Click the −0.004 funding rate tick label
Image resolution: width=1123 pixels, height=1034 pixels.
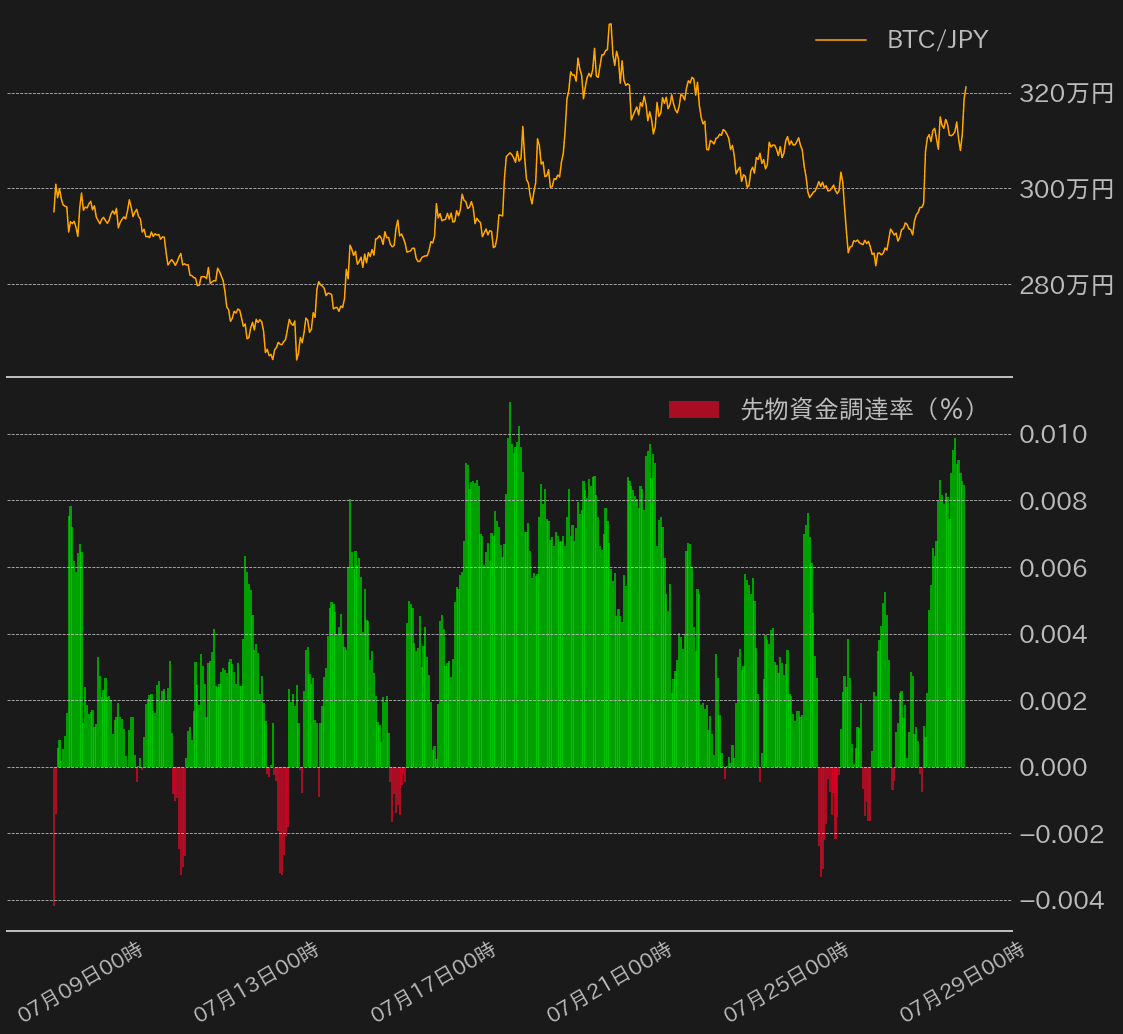(x=1061, y=901)
